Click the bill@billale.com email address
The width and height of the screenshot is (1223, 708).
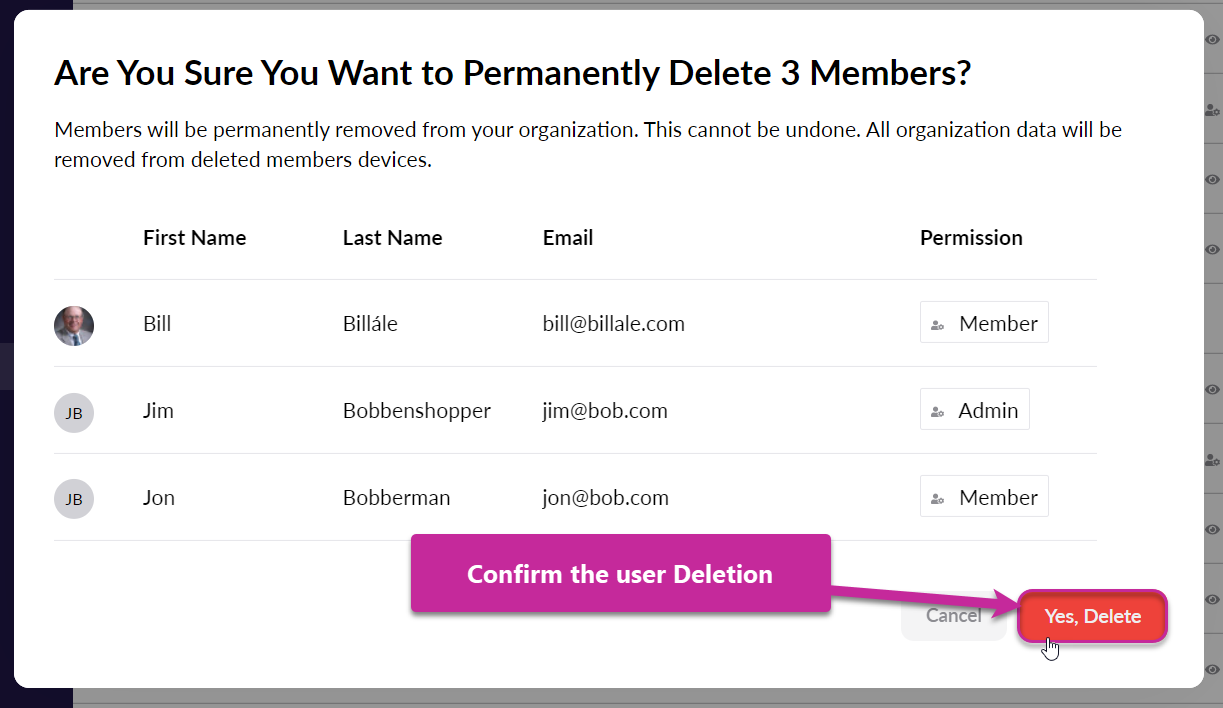pyautogui.click(x=614, y=324)
